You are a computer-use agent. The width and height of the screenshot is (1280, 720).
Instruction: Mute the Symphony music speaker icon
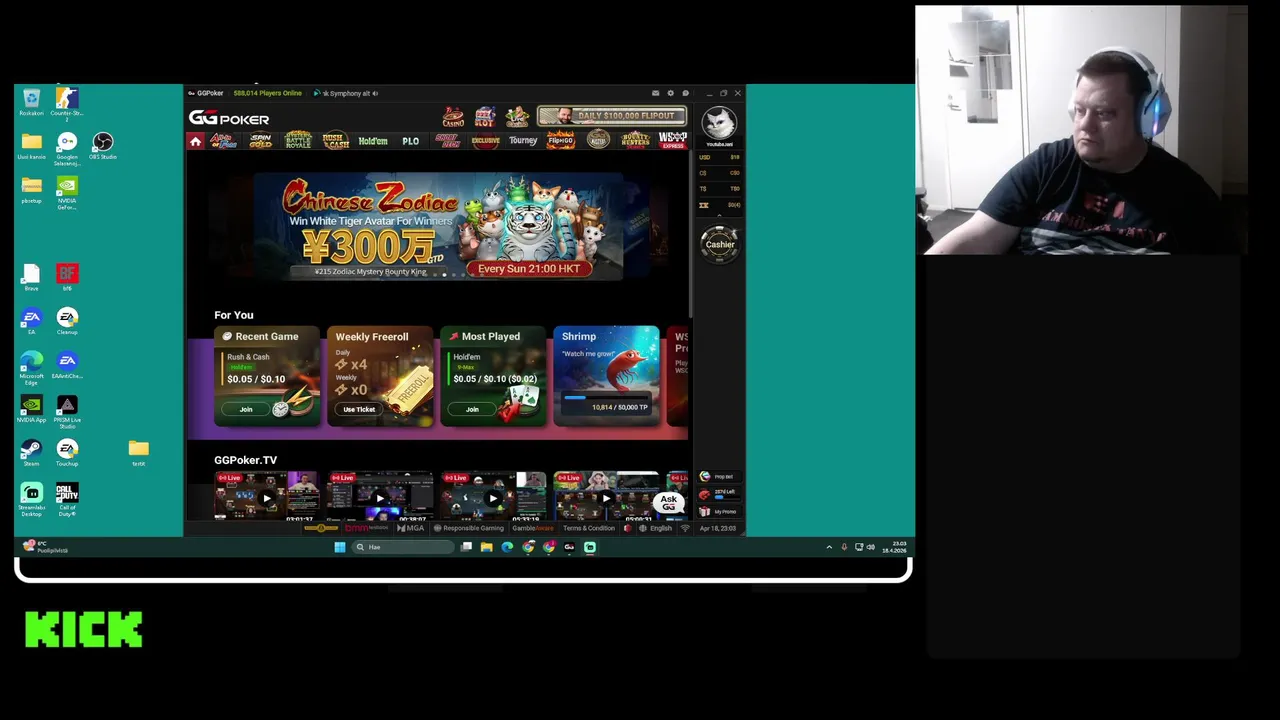coord(375,93)
